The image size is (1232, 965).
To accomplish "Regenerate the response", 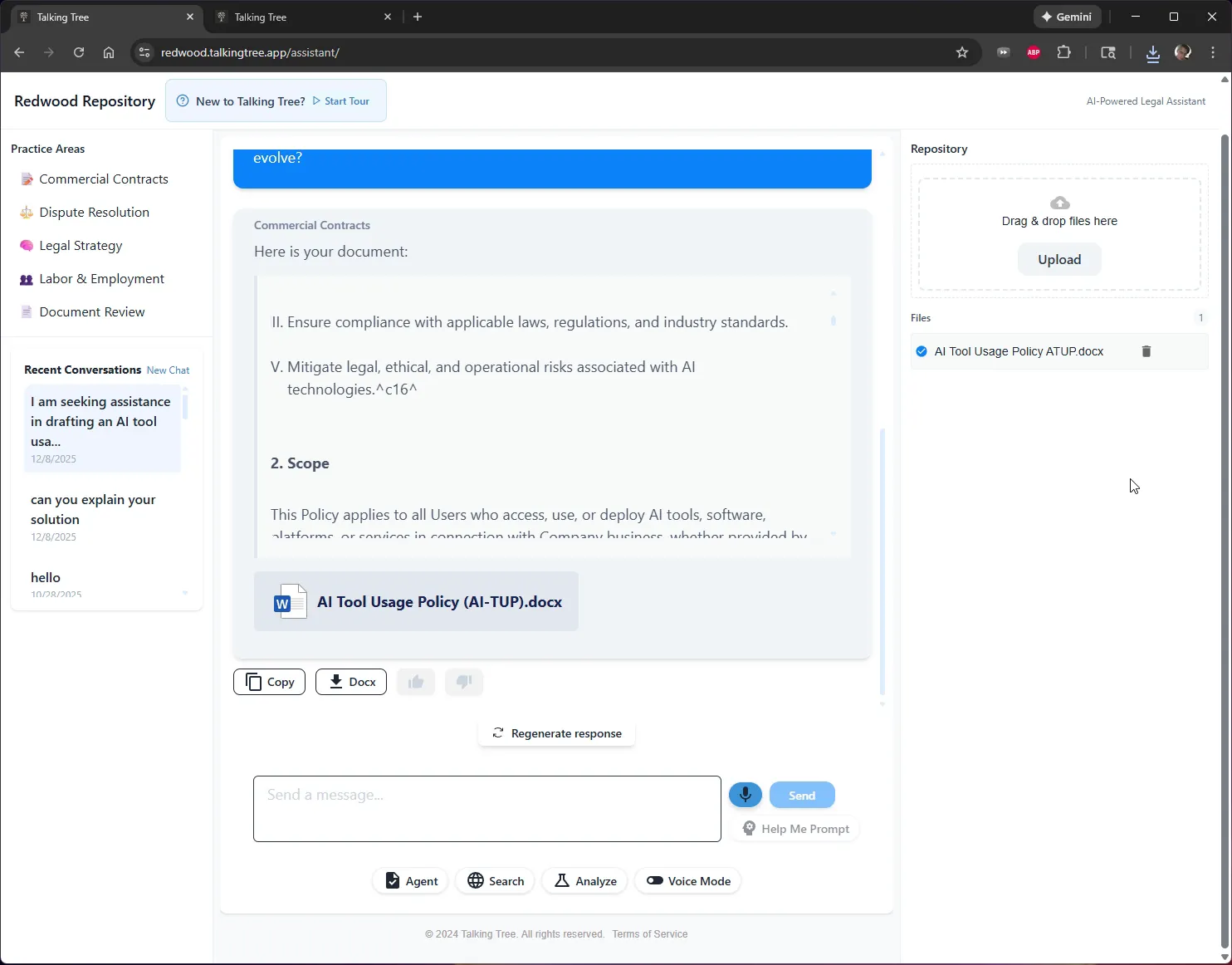I will pos(557,733).
